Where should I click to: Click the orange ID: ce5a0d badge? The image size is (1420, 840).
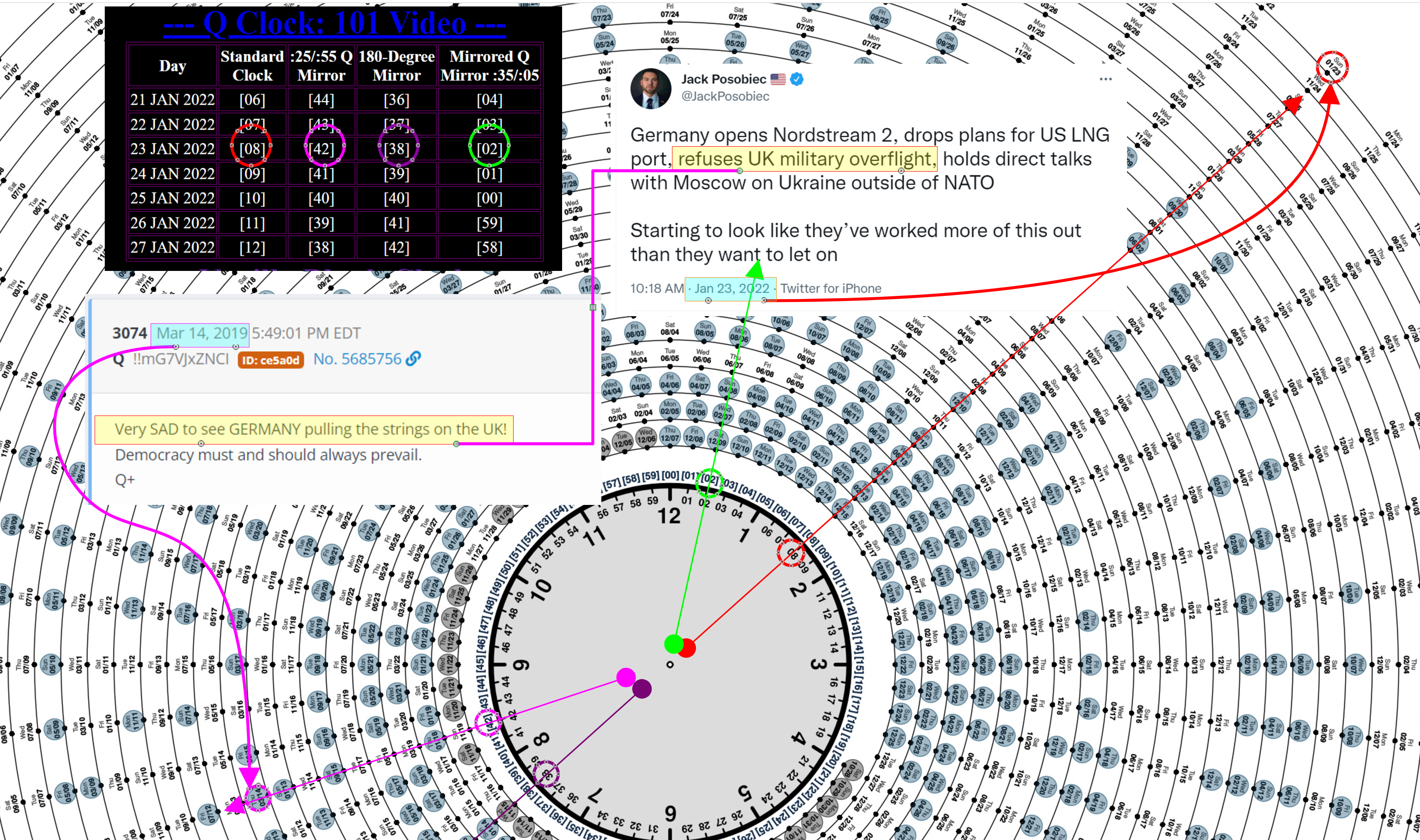coord(270,360)
